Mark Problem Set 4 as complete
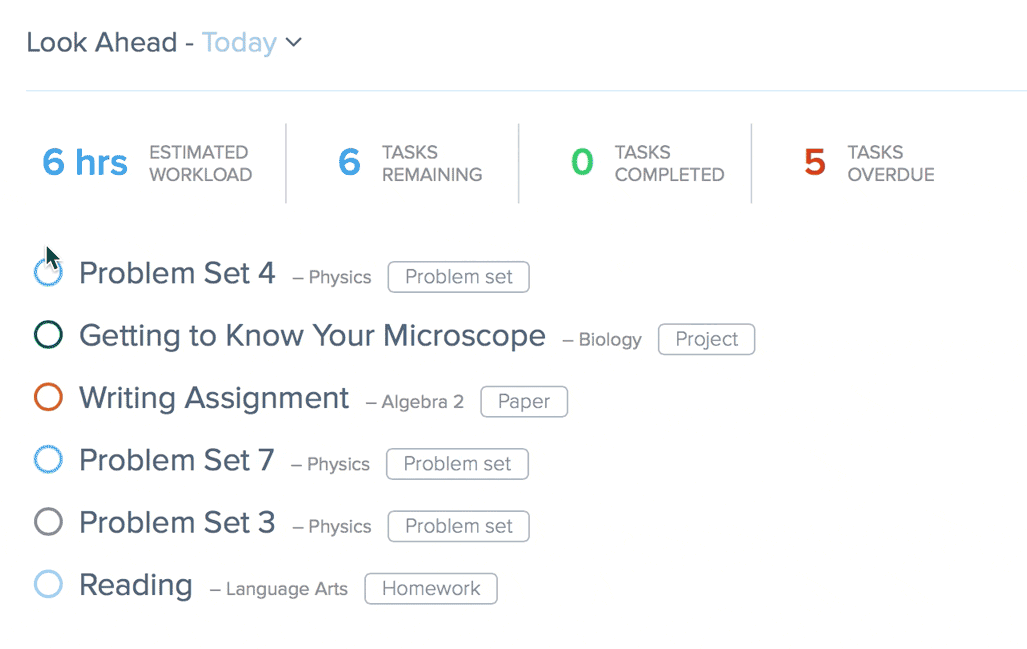The image size is (1027, 649). coord(47,270)
